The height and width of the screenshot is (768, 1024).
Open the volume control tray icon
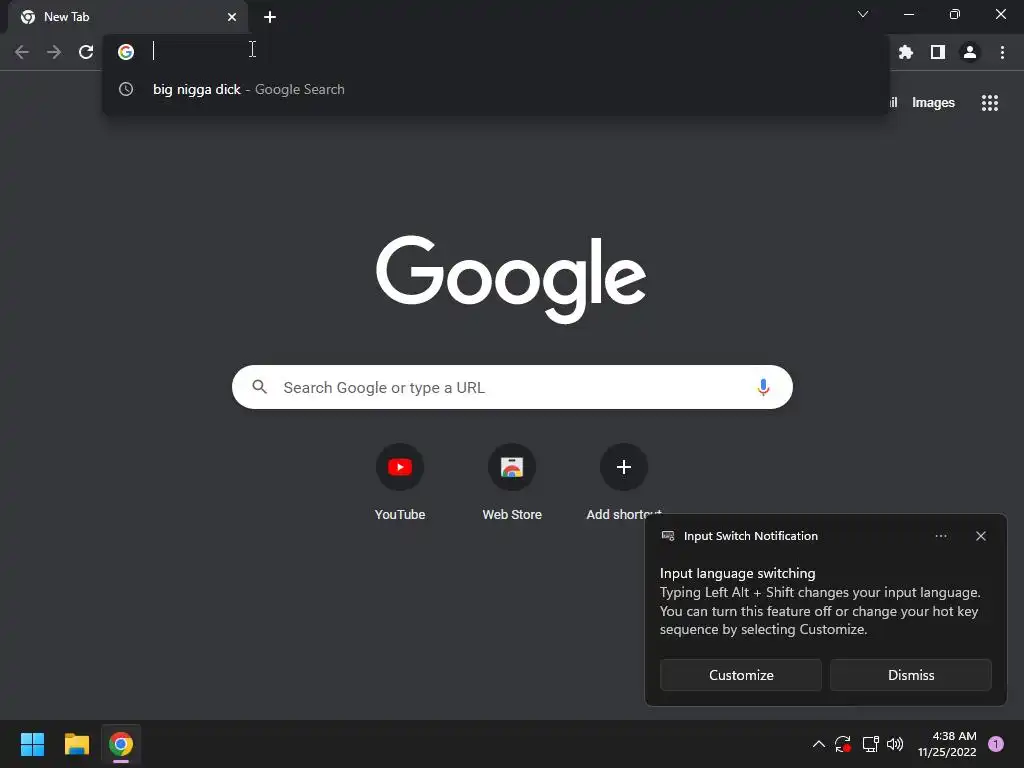pos(895,744)
